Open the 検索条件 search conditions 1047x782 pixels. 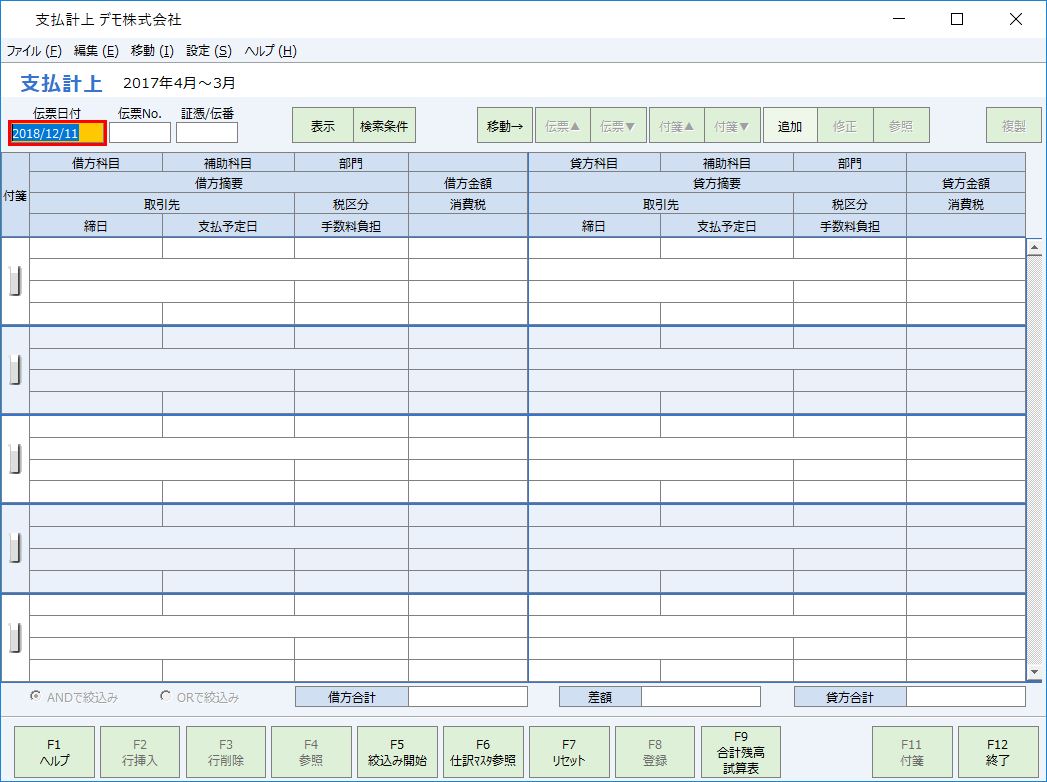(x=386, y=125)
